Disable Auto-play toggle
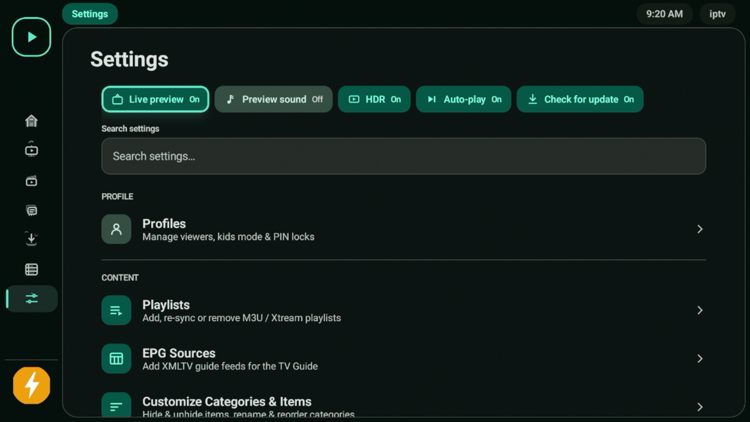 [463, 99]
